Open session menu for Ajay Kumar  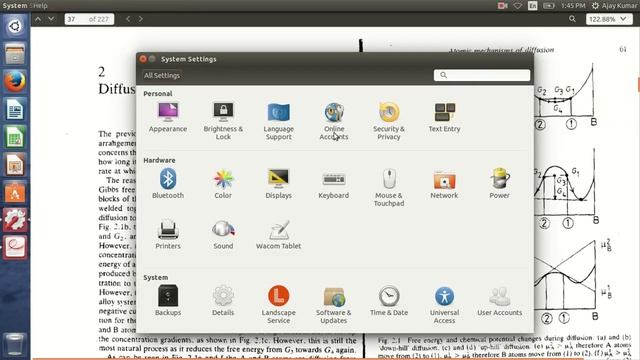(615, 6)
